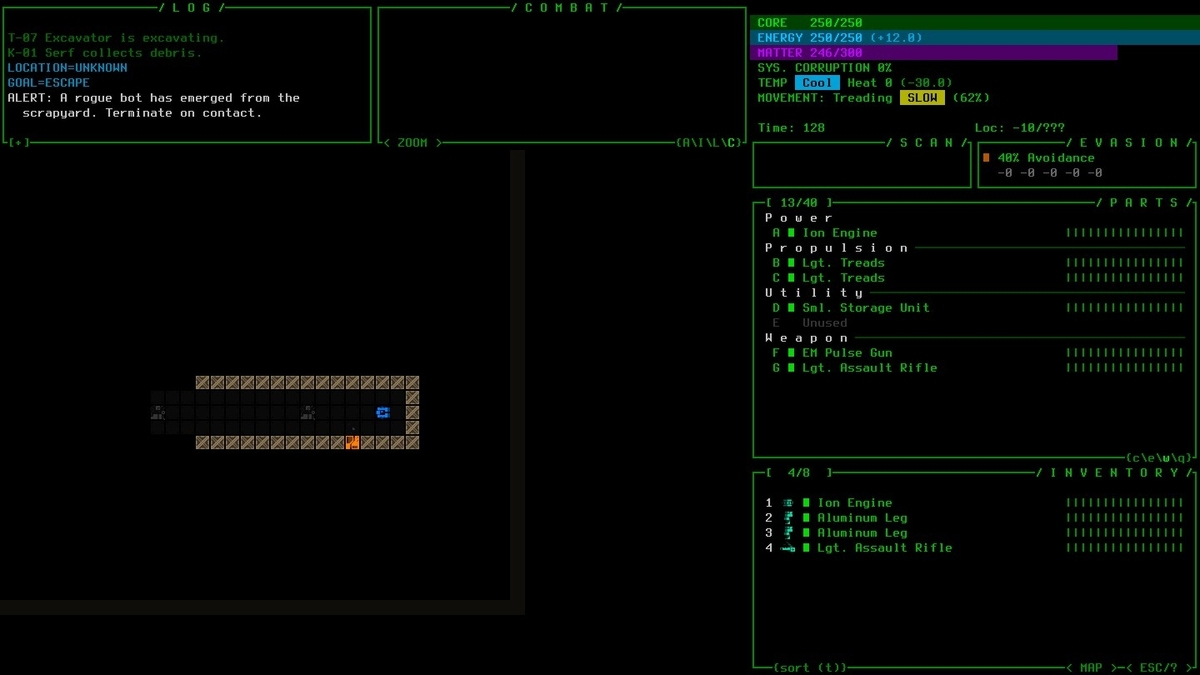This screenshot has width=1200, height=675.
Task: Select the highlighted w parts display mode
Action: point(1164,458)
